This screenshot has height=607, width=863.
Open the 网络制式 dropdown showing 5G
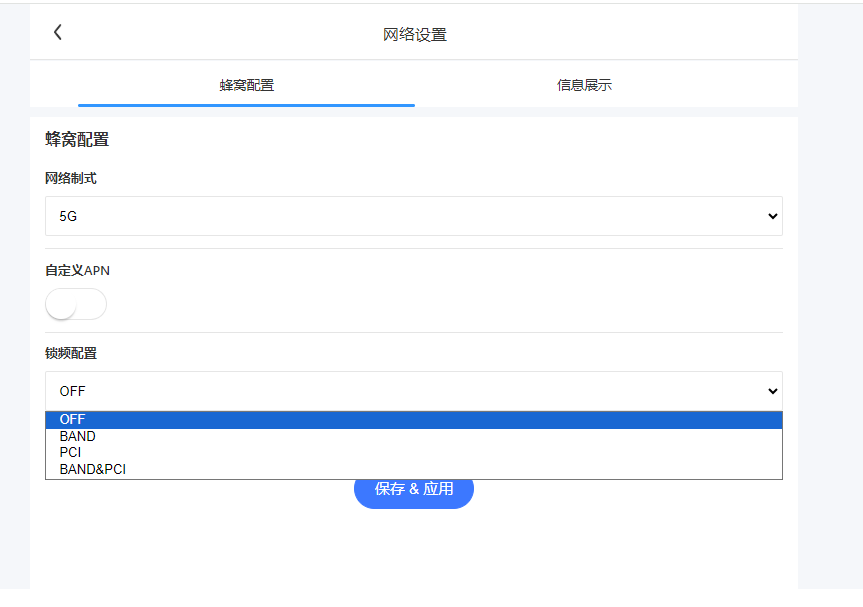tap(413, 216)
